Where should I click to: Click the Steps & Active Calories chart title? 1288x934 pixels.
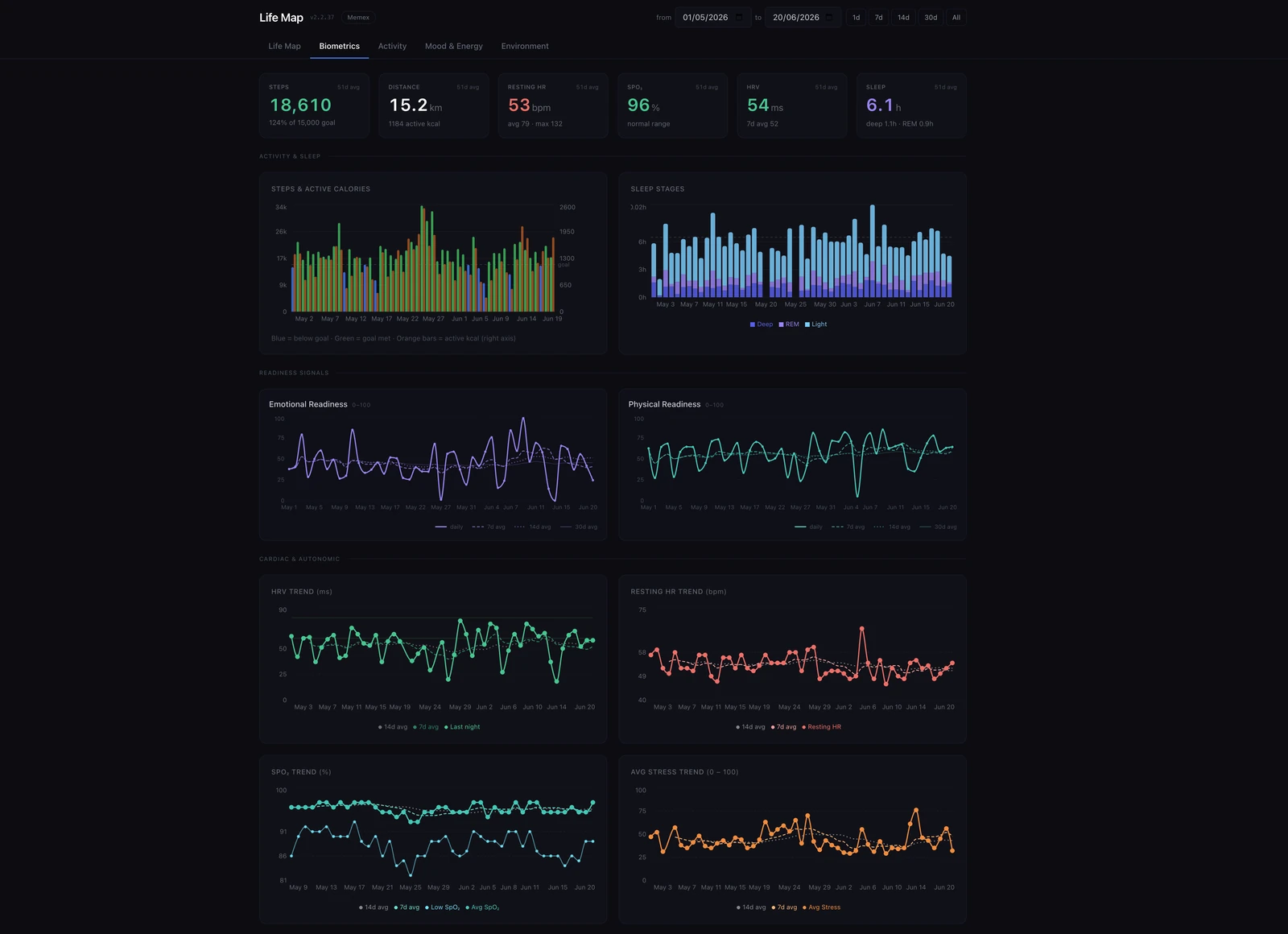coord(320,189)
